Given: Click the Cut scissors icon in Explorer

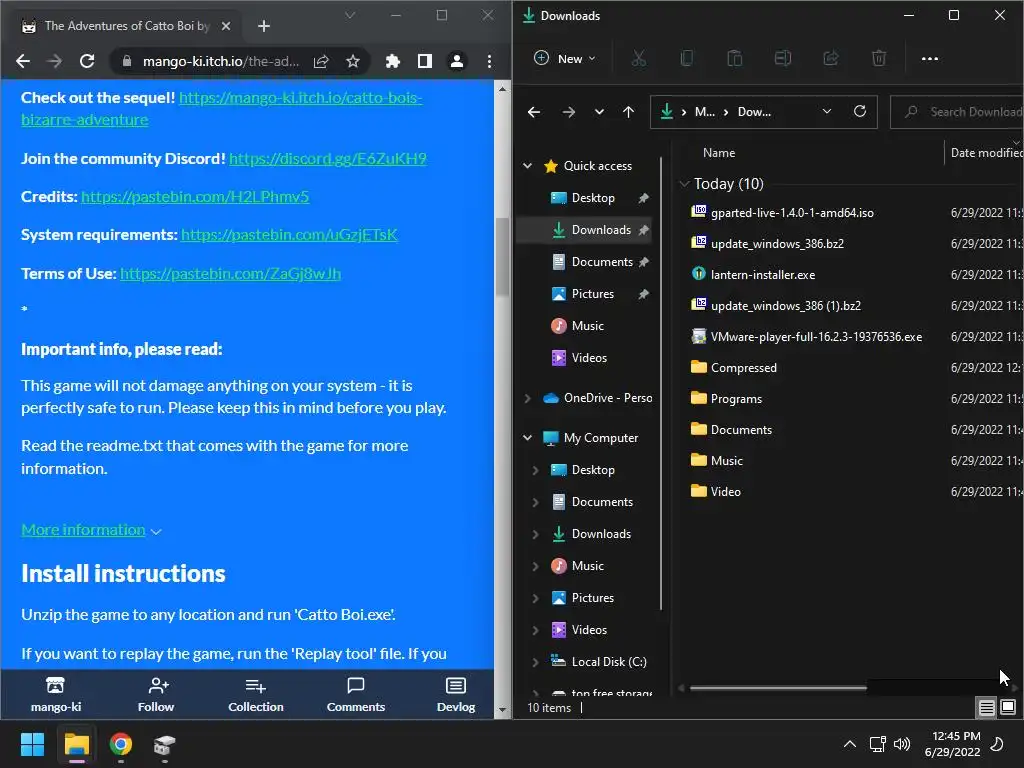Looking at the screenshot, I should tap(639, 58).
